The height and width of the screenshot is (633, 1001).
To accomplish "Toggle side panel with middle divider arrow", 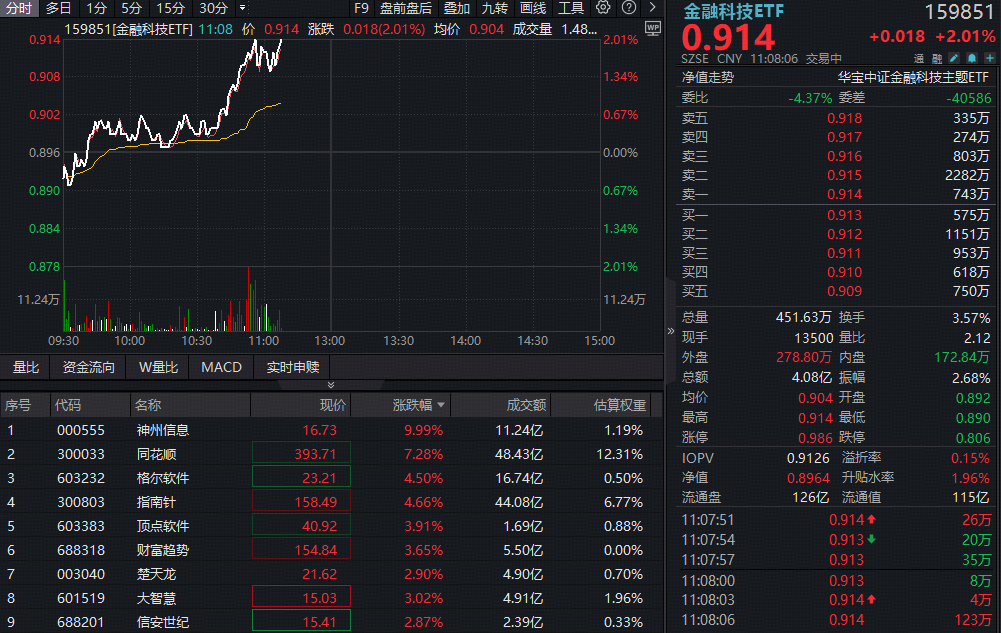I will point(671,331).
